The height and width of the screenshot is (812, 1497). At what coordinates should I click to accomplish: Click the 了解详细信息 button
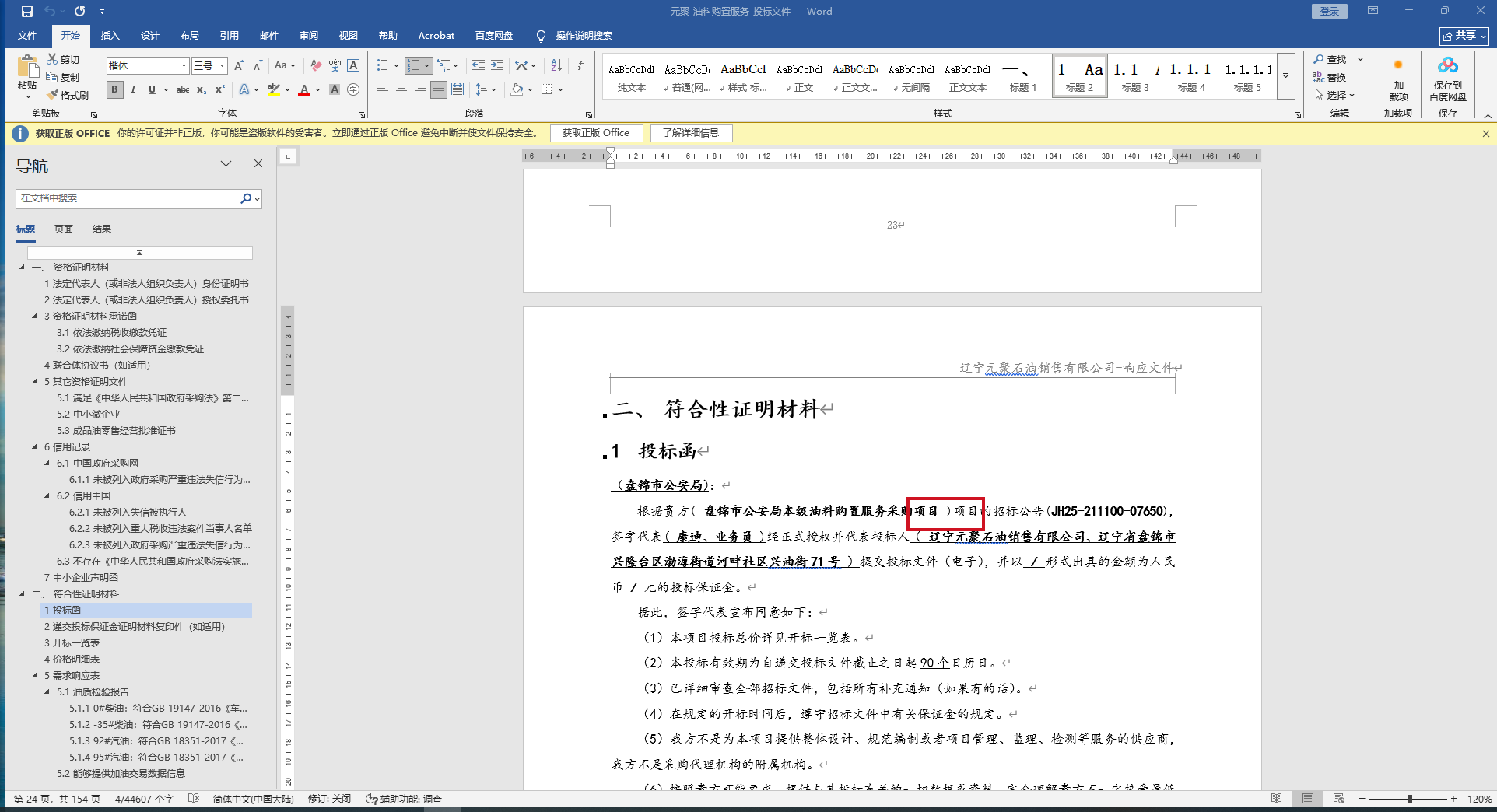tap(691, 133)
